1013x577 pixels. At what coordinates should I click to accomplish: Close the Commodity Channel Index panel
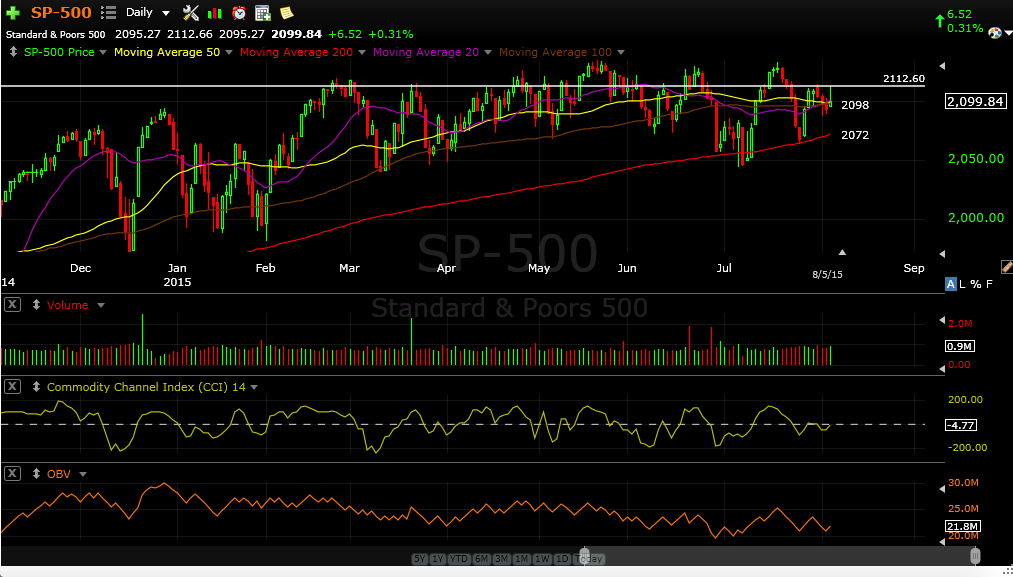tap(12, 386)
